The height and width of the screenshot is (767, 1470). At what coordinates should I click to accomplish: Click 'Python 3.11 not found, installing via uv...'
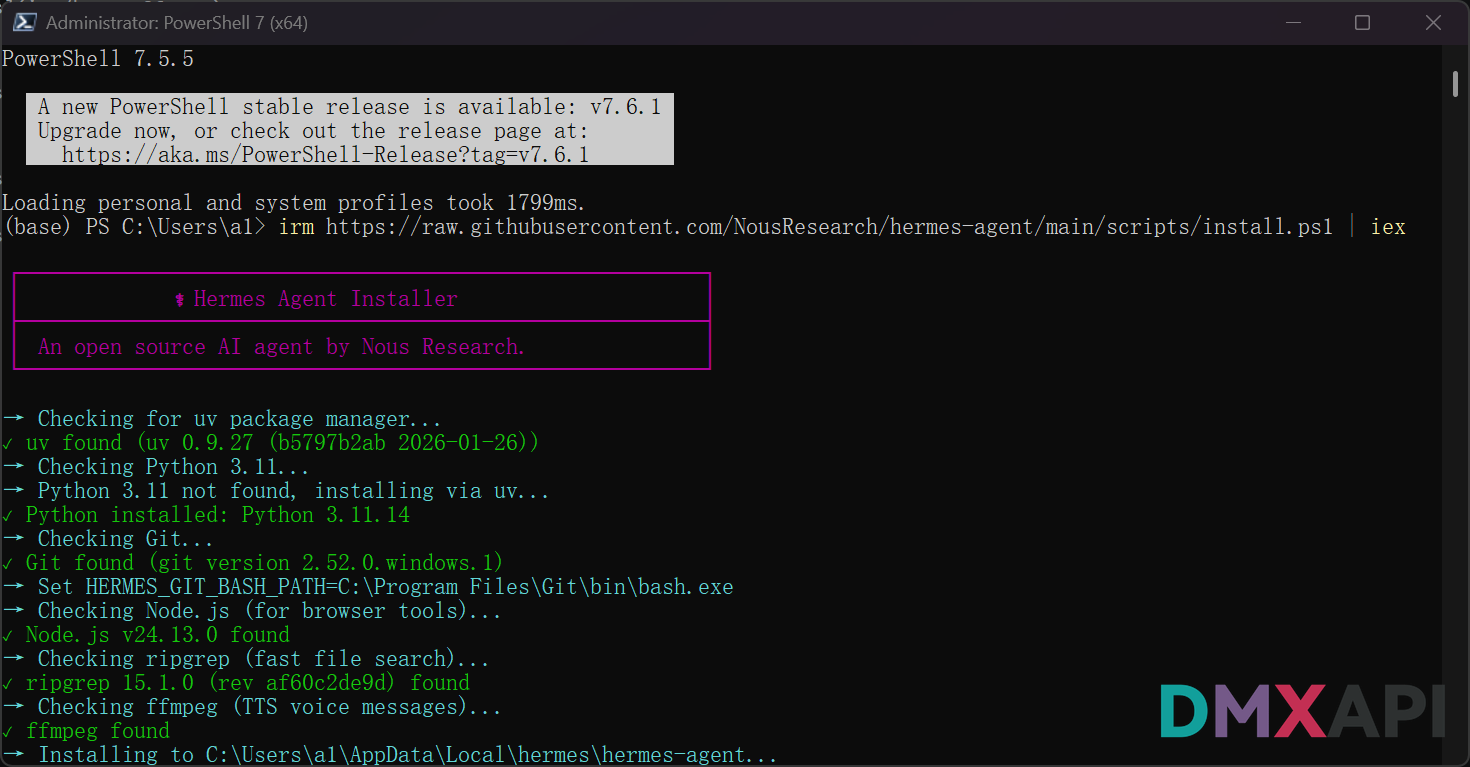pos(276,491)
